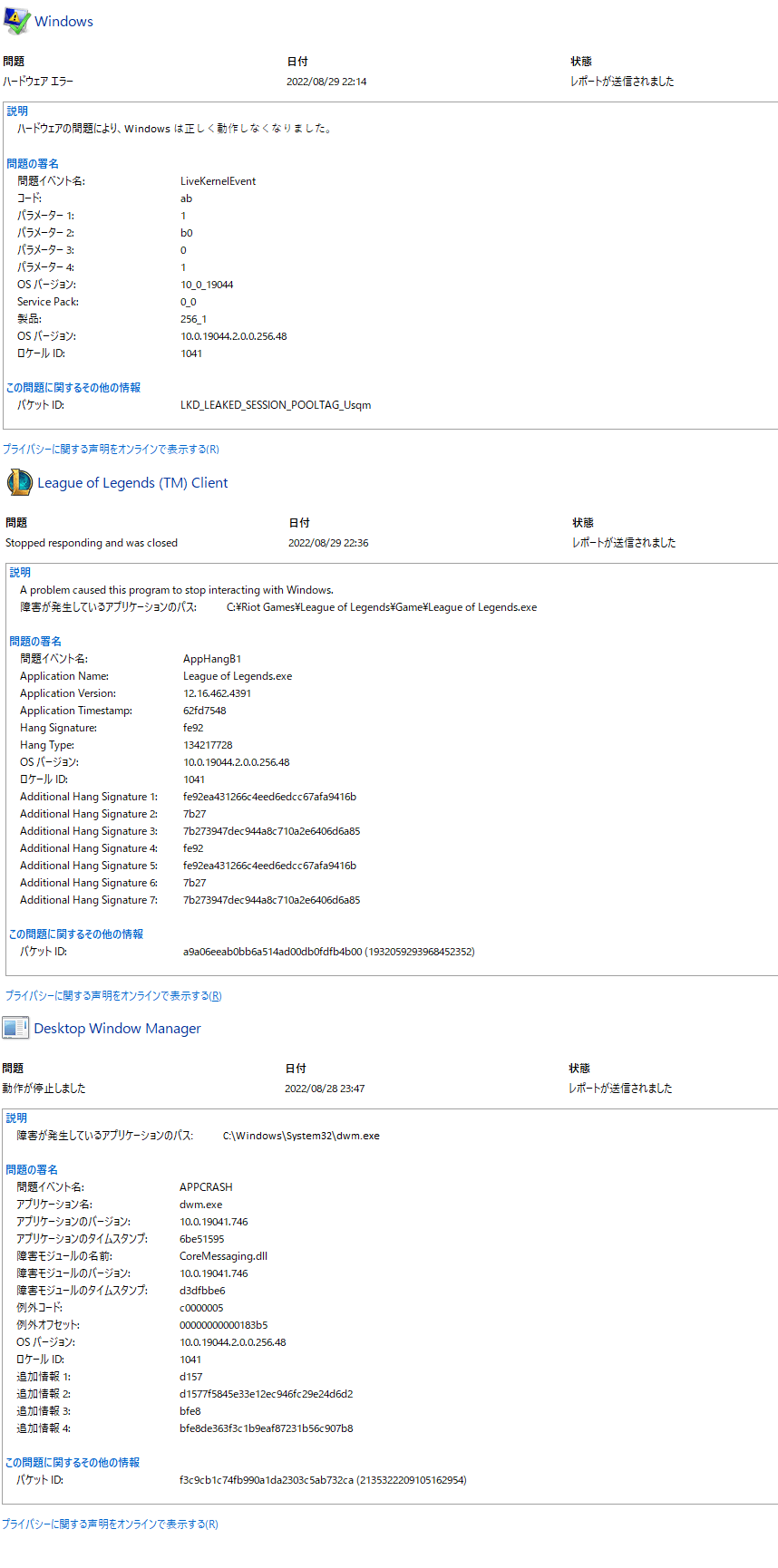Select the fault module name "CoreMessaging.dll"
778x1568 pixels.
(223, 1256)
